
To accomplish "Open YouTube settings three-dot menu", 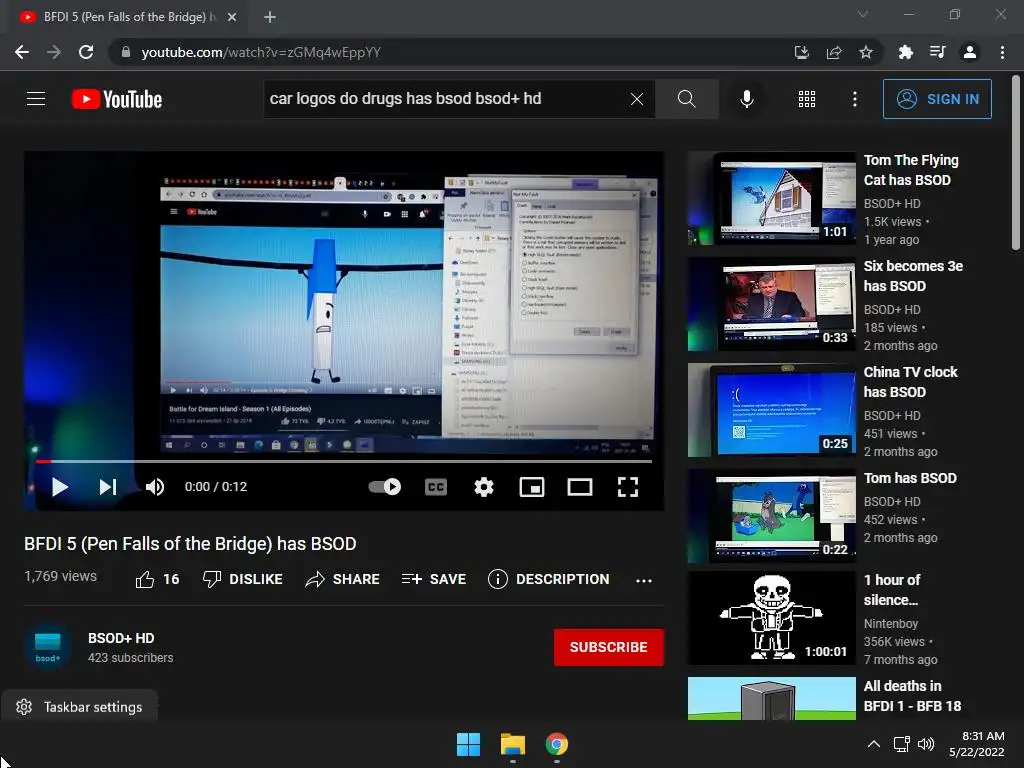I will pyautogui.click(x=854, y=99).
